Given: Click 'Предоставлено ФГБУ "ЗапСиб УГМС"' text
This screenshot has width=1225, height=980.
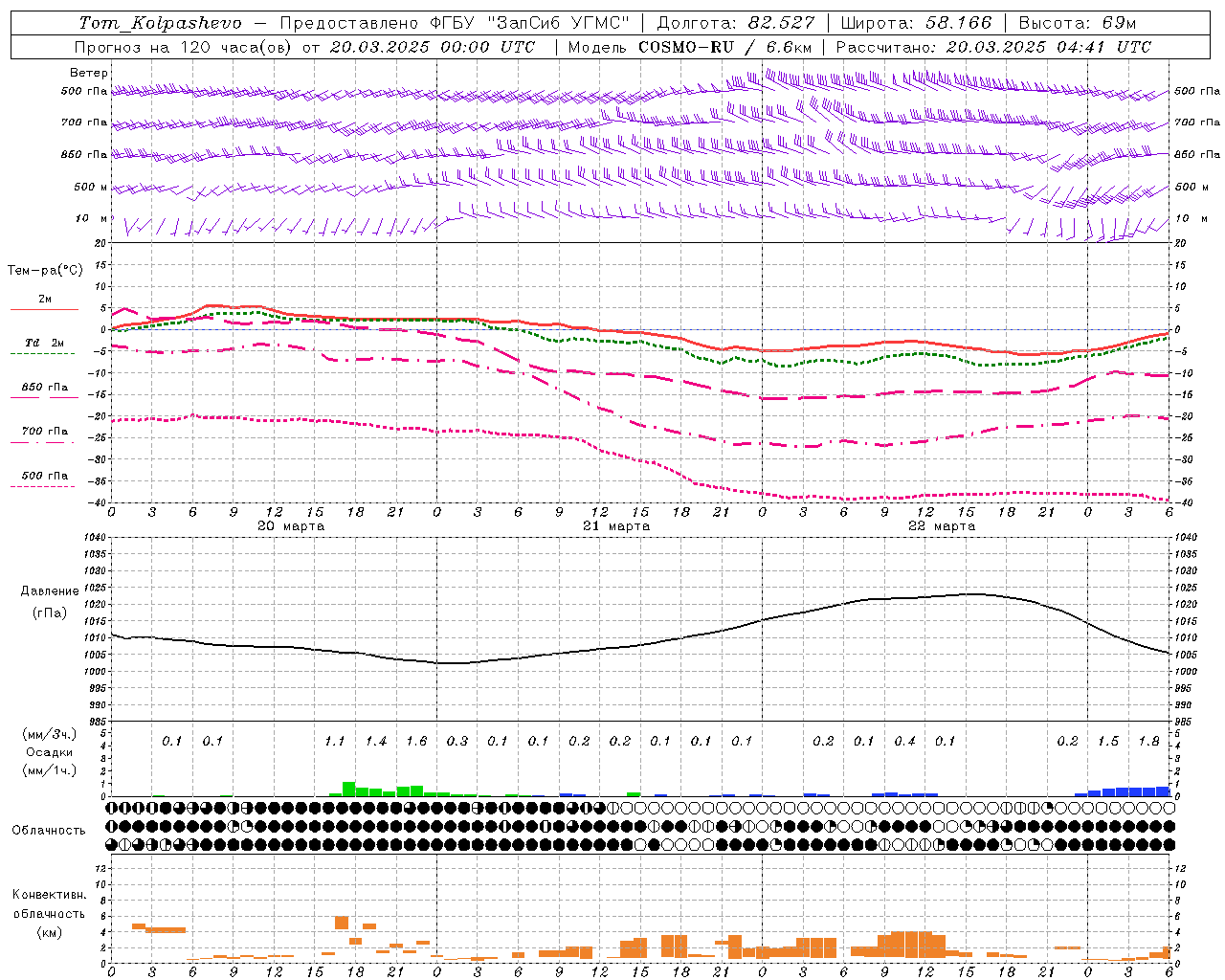Looking at the screenshot, I should click(x=456, y=23).
